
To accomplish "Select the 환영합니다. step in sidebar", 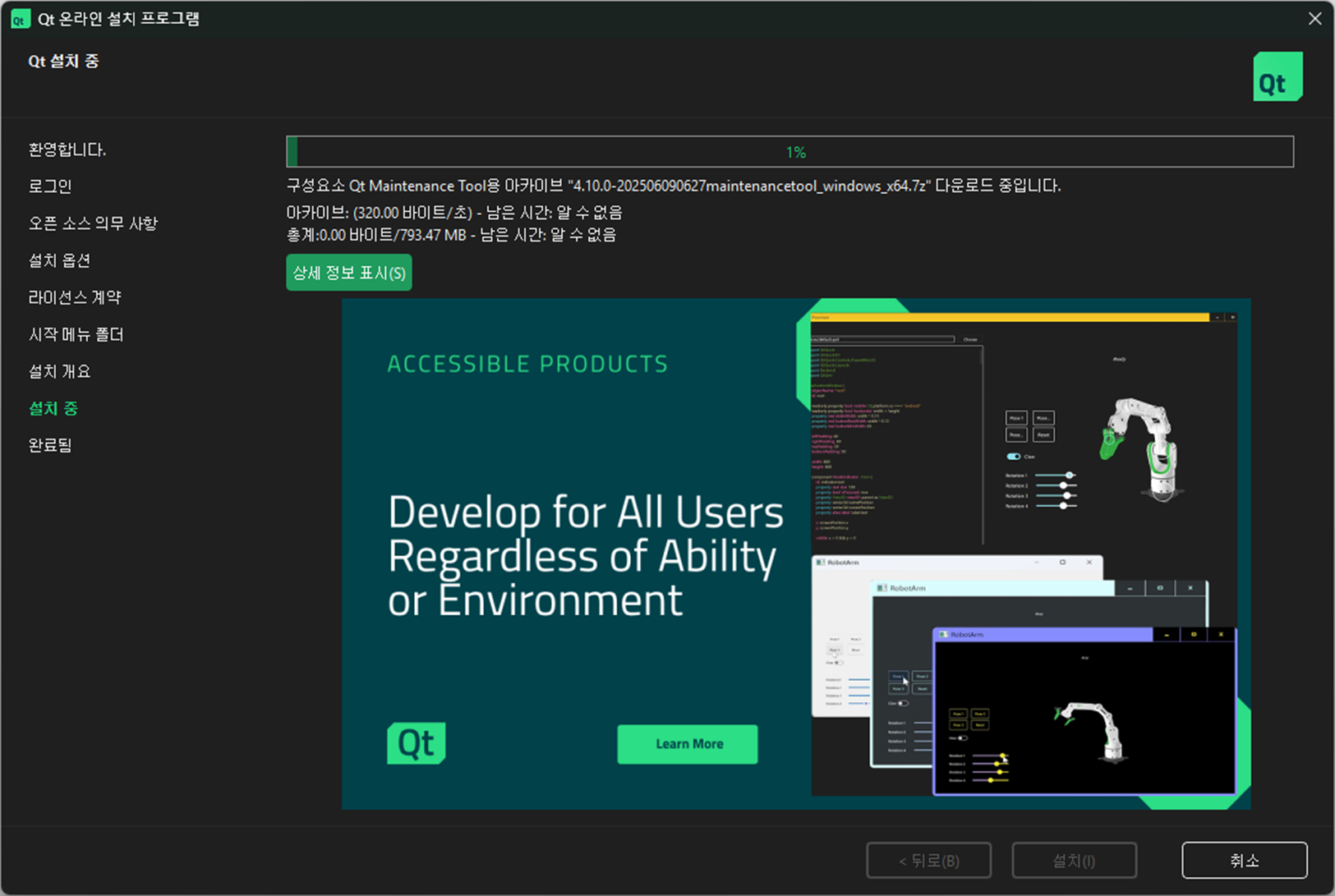I will [67, 149].
